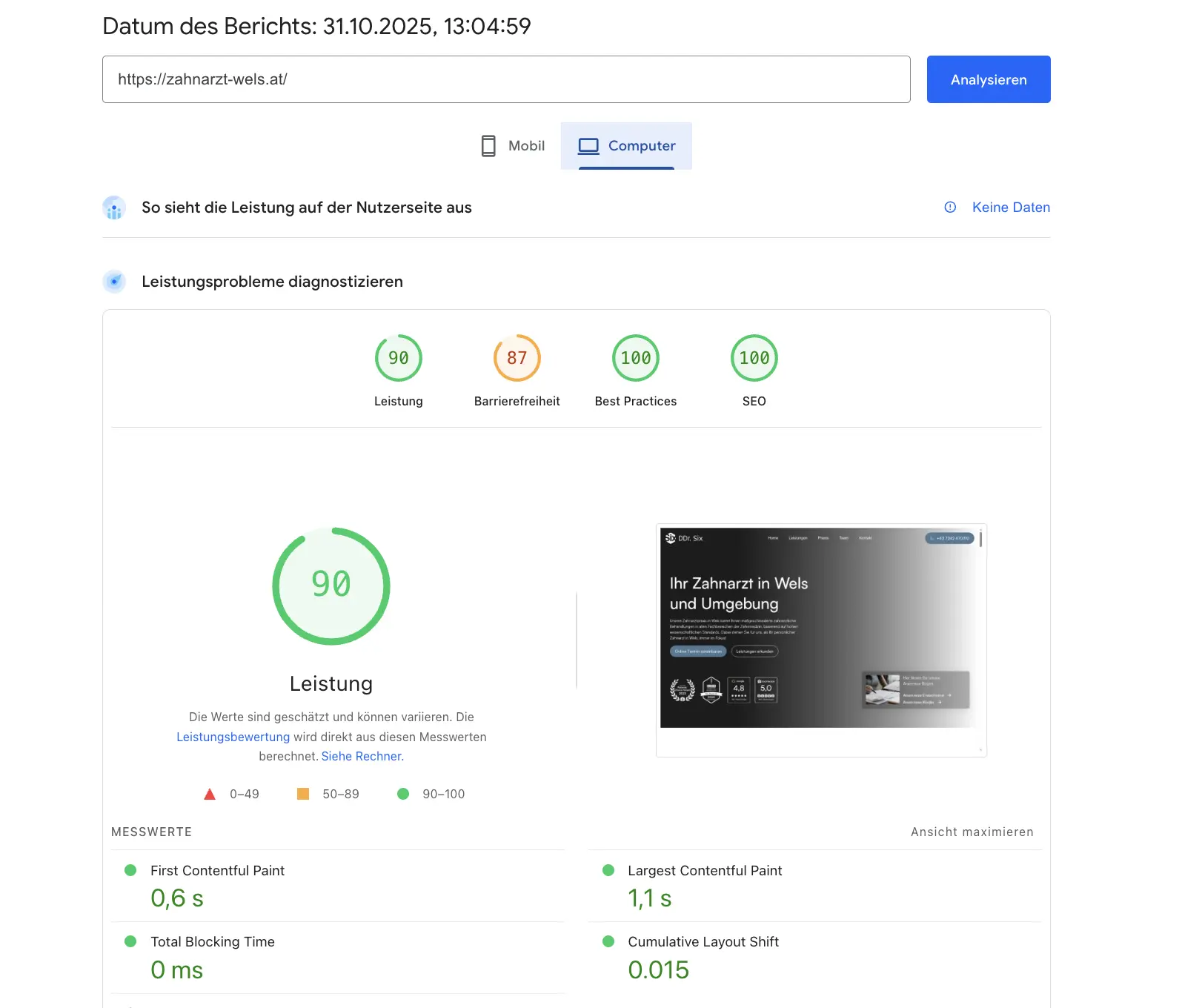Viewport: 1202px width, 1008px height.
Task: Jump to Barrierefreiheit score gauge 87
Action: pos(517,358)
